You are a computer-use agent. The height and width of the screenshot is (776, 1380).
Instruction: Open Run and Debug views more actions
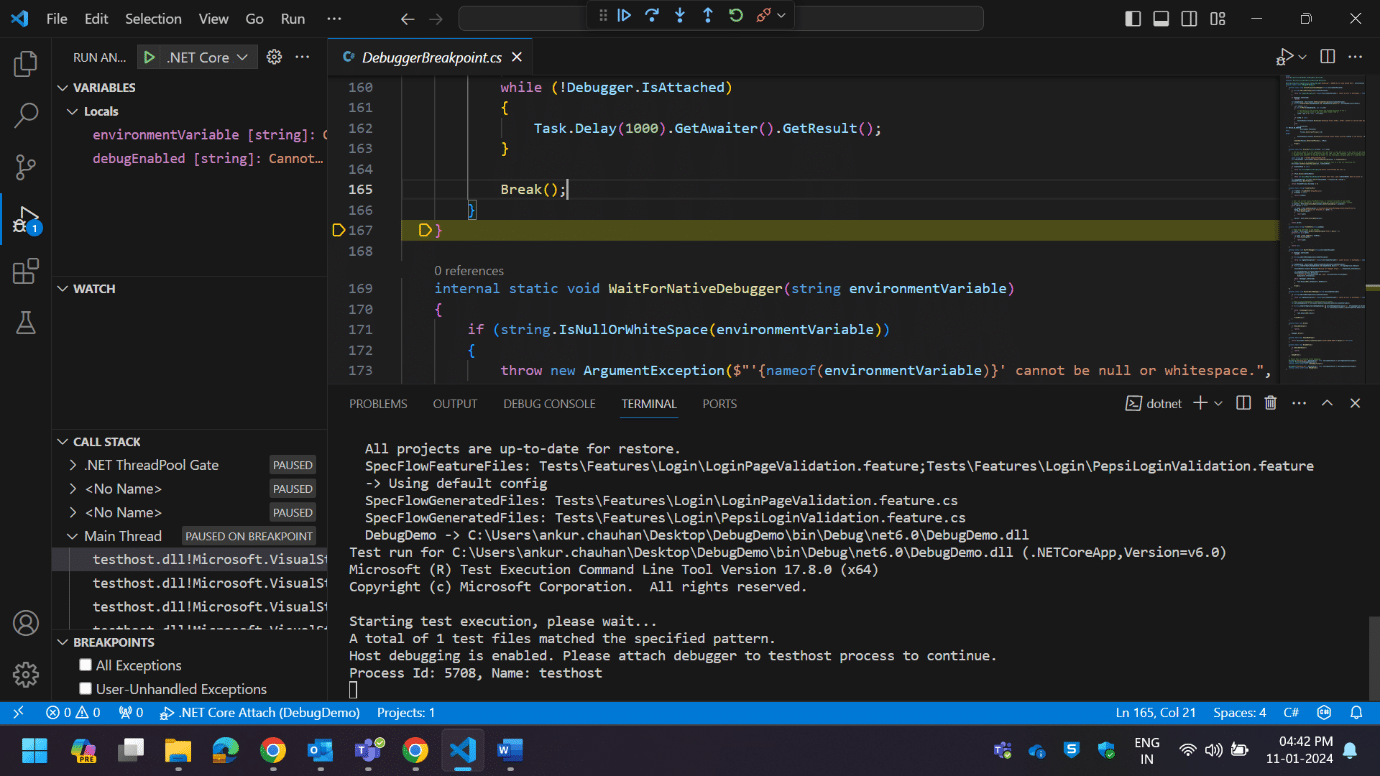(302, 58)
